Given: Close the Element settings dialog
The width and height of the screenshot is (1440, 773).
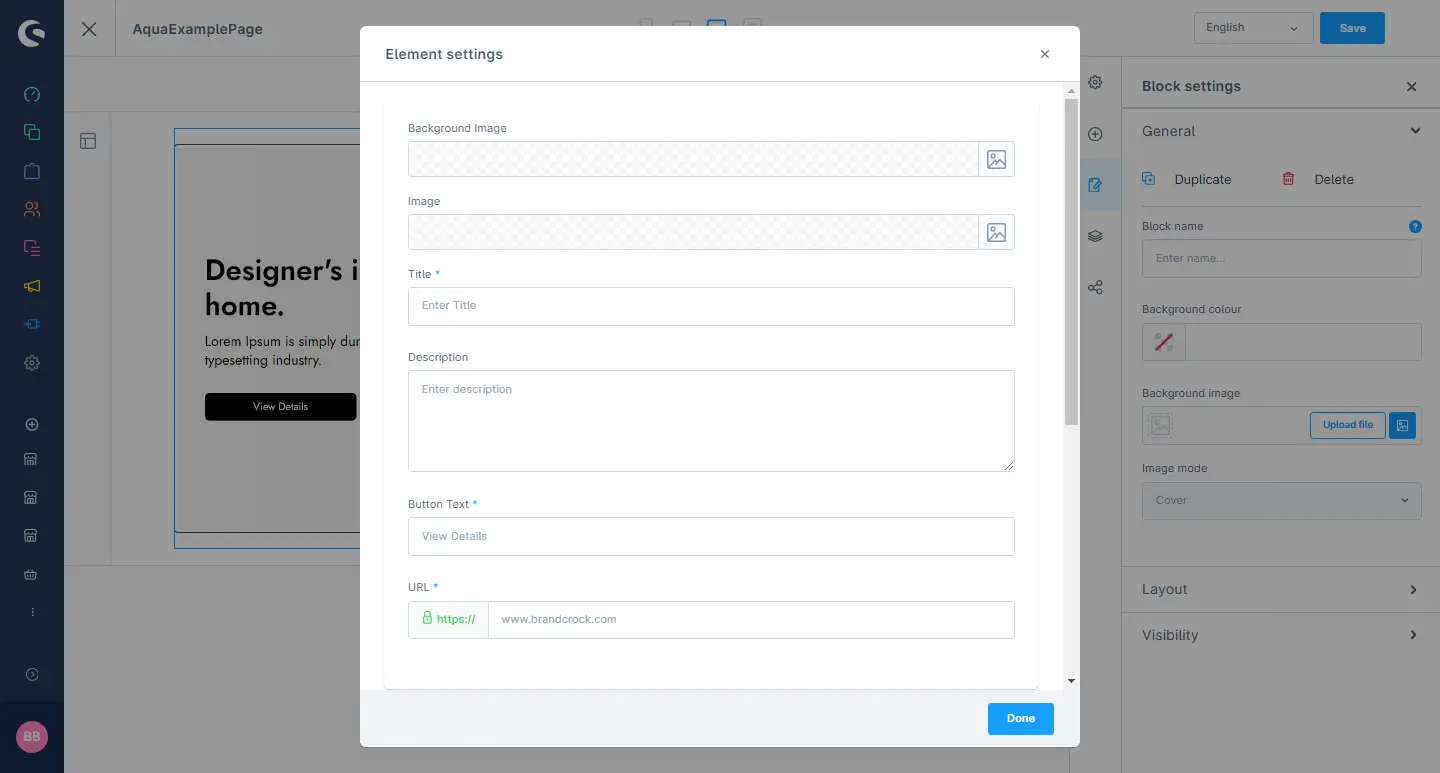Looking at the screenshot, I should 1045,54.
